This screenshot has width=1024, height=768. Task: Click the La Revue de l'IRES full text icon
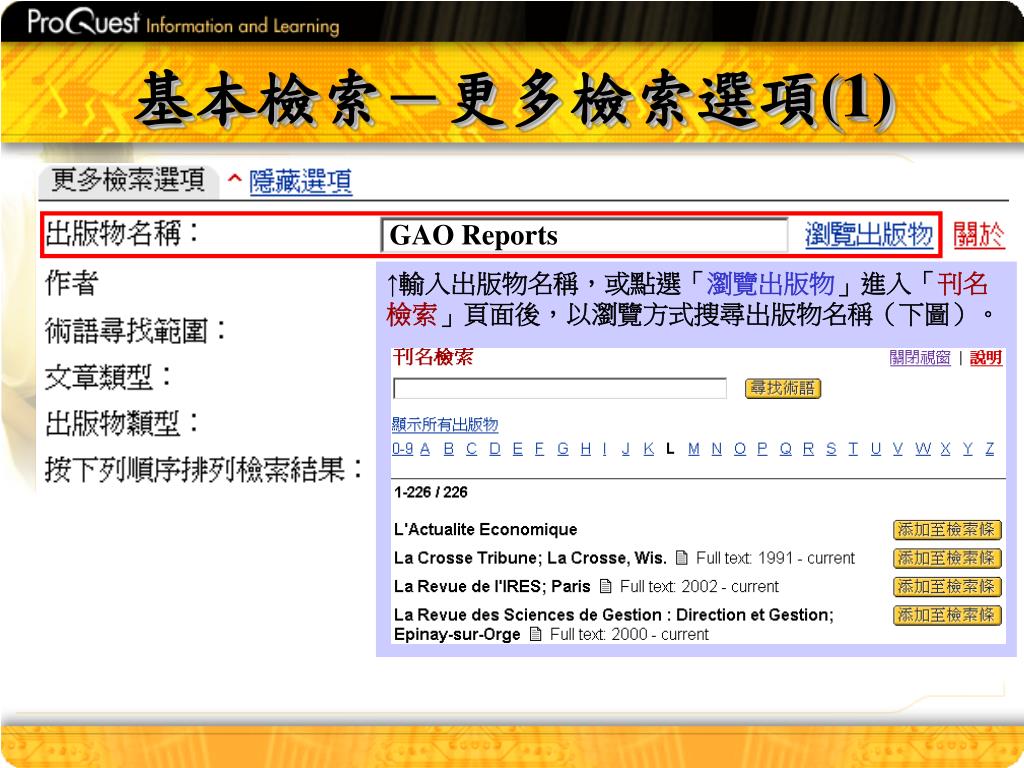coord(605,586)
